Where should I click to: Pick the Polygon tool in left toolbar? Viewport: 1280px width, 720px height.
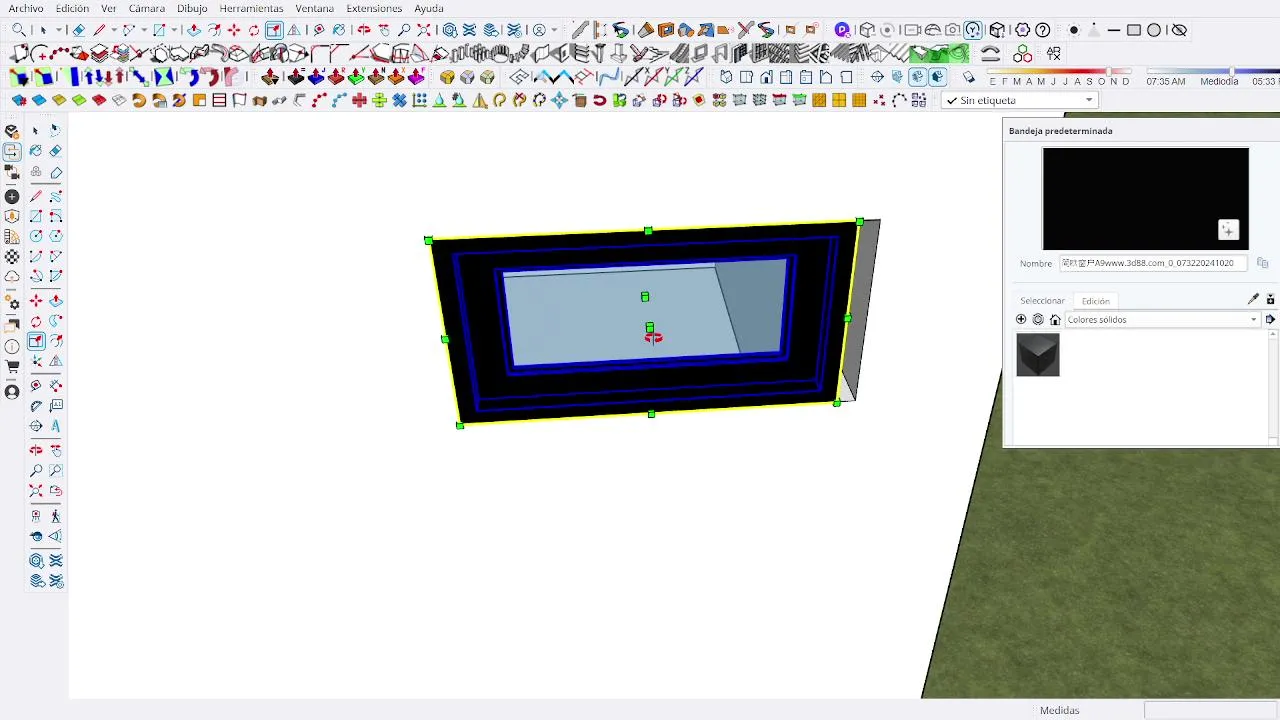56,236
